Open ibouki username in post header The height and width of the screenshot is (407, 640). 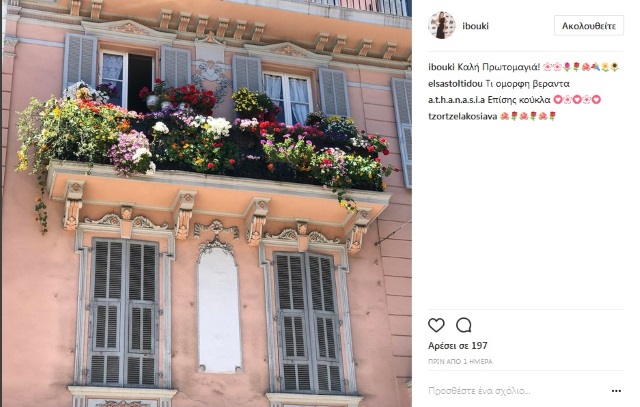click(476, 26)
